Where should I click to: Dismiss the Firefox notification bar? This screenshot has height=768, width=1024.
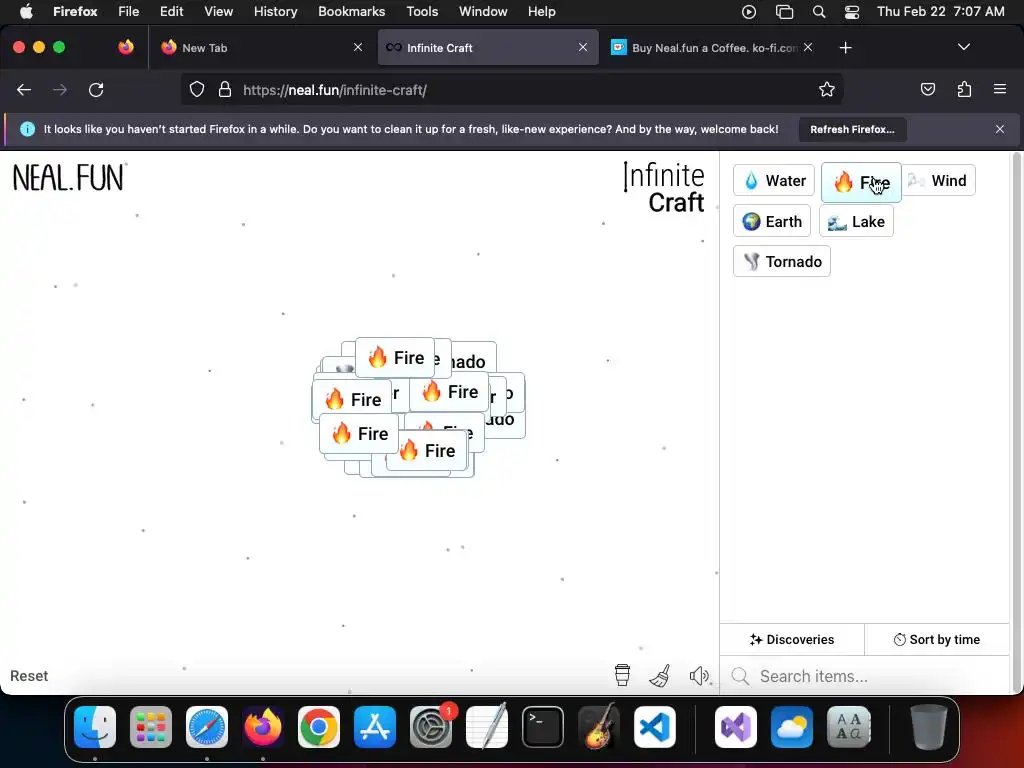(999, 129)
